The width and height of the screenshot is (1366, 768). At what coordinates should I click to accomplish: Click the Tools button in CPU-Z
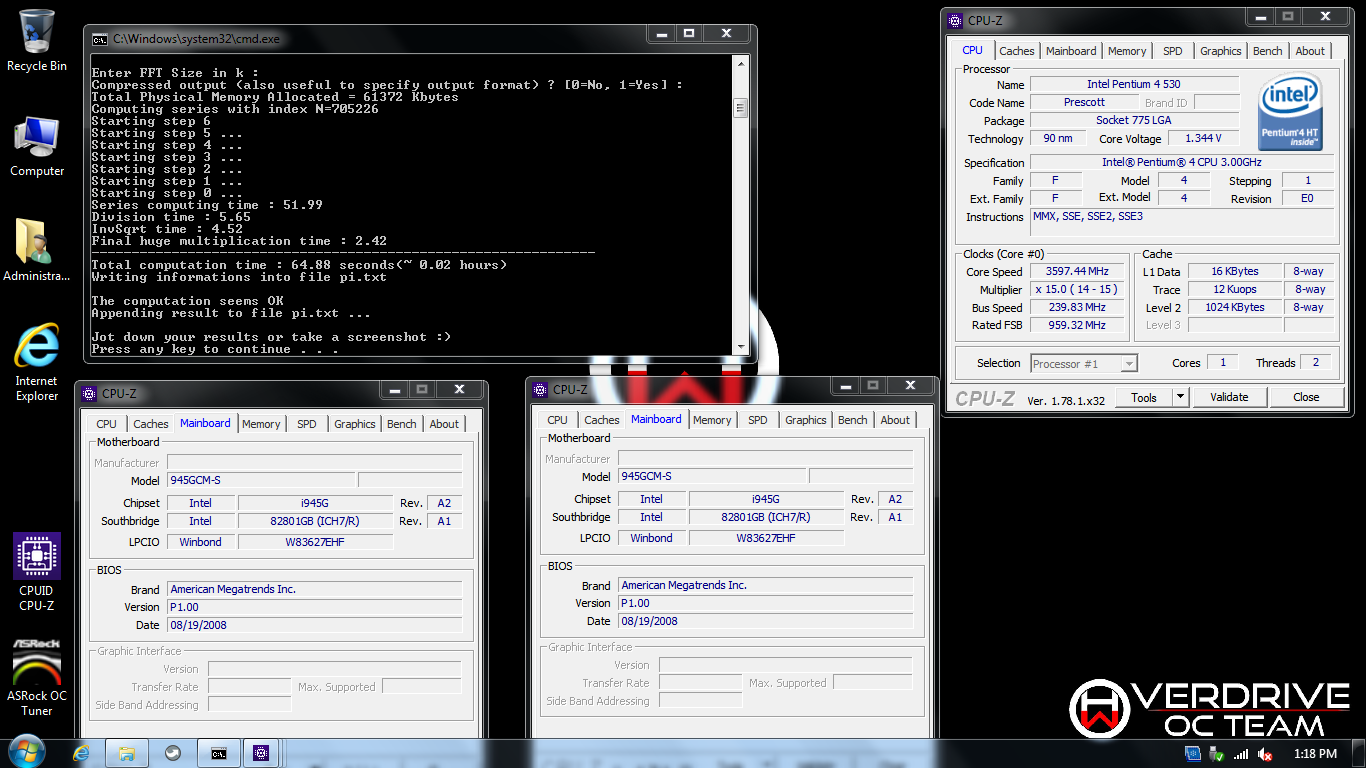coord(1144,397)
